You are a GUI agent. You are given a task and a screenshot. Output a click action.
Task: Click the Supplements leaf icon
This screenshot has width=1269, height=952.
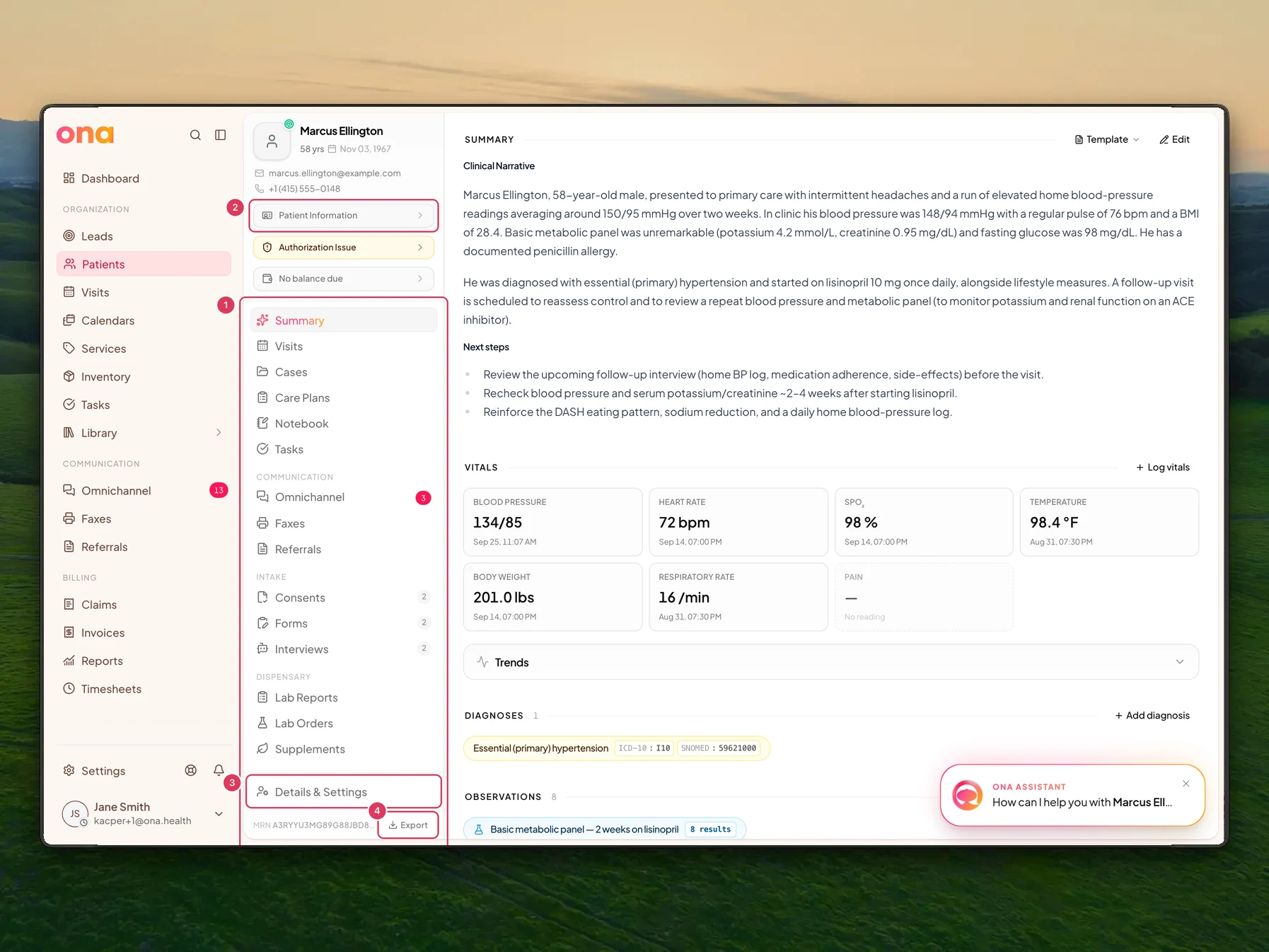262,748
